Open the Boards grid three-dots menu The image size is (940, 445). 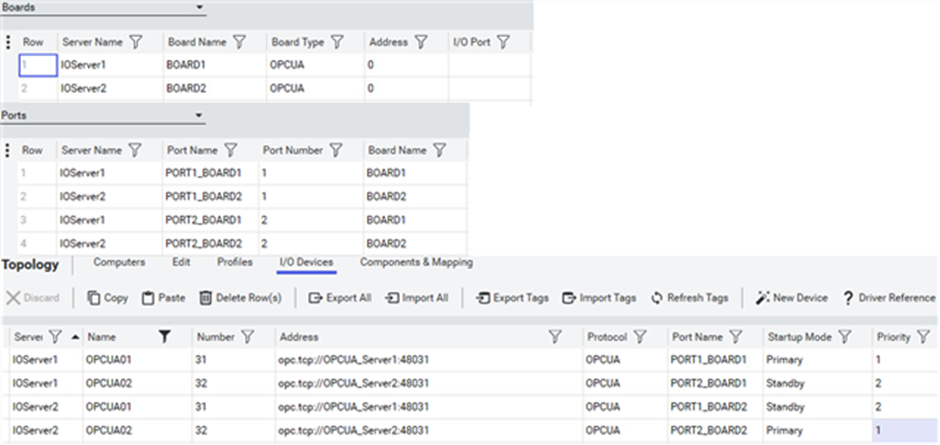click(8, 42)
